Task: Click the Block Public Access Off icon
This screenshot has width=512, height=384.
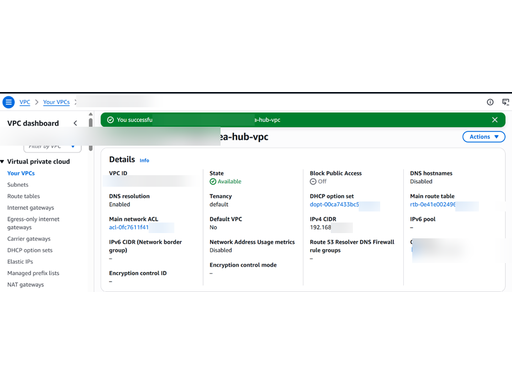Action: click(x=313, y=182)
